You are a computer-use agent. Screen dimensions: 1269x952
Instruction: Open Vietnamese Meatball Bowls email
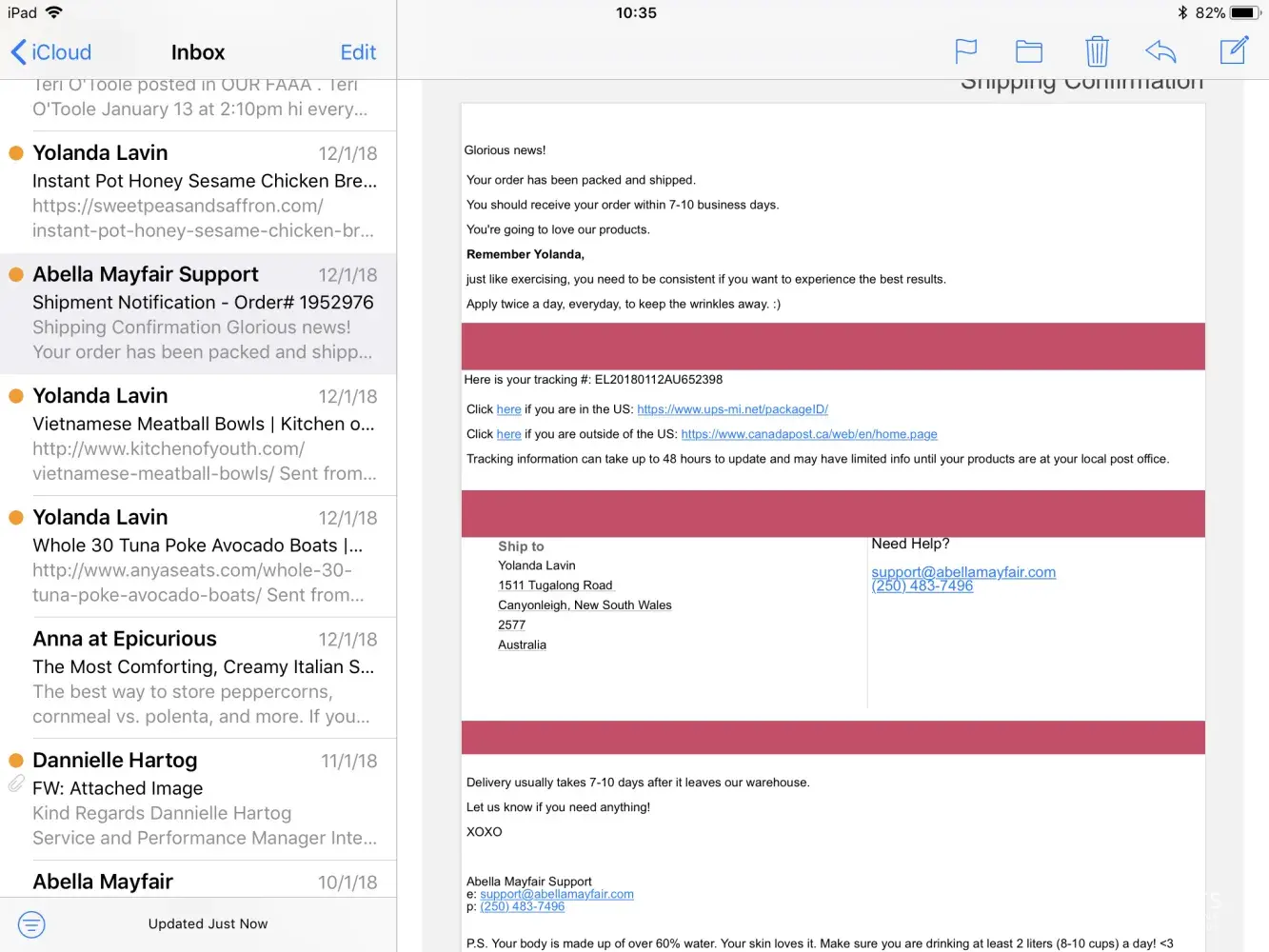[x=204, y=434]
